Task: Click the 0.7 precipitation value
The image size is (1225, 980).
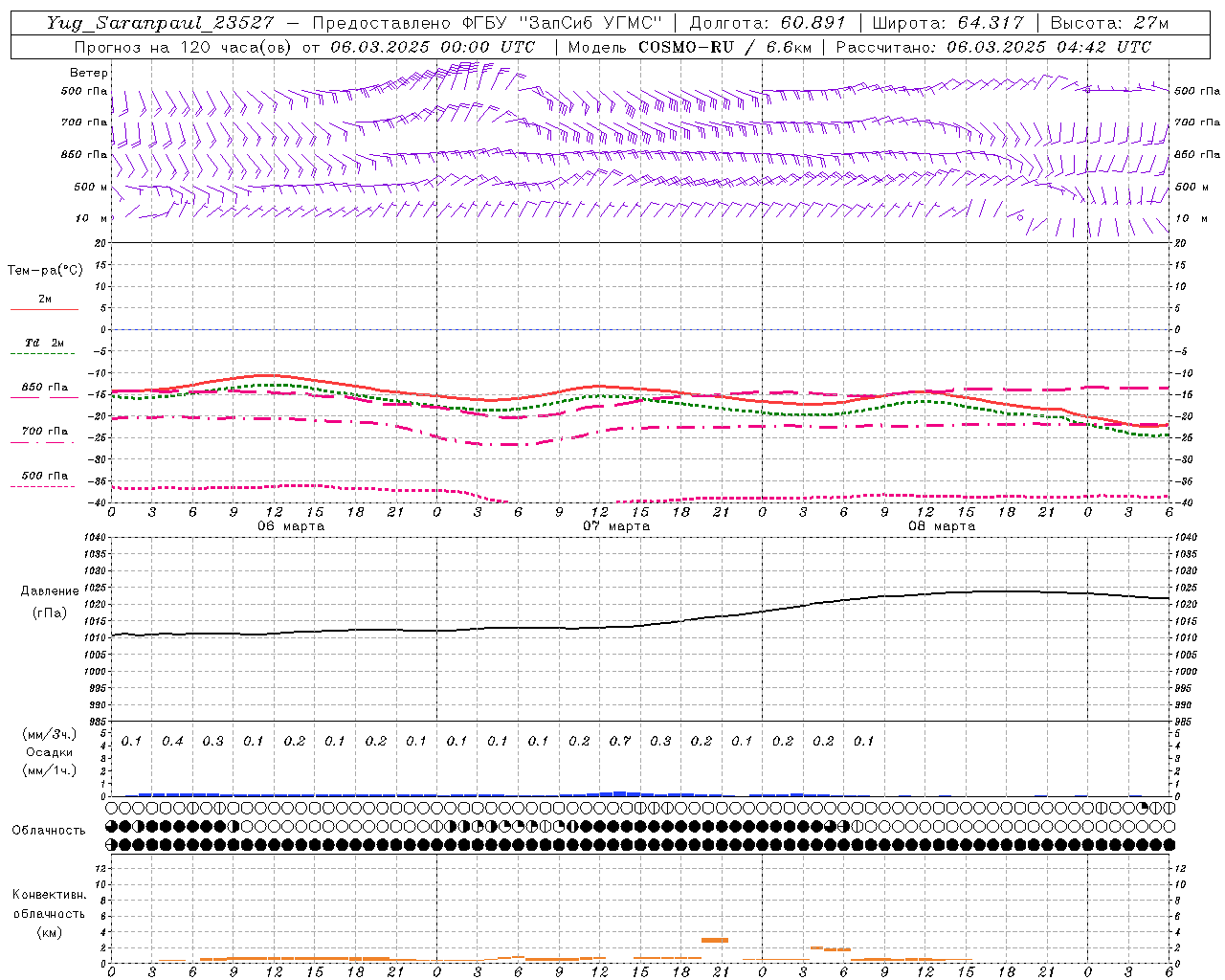Action: coord(619,741)
